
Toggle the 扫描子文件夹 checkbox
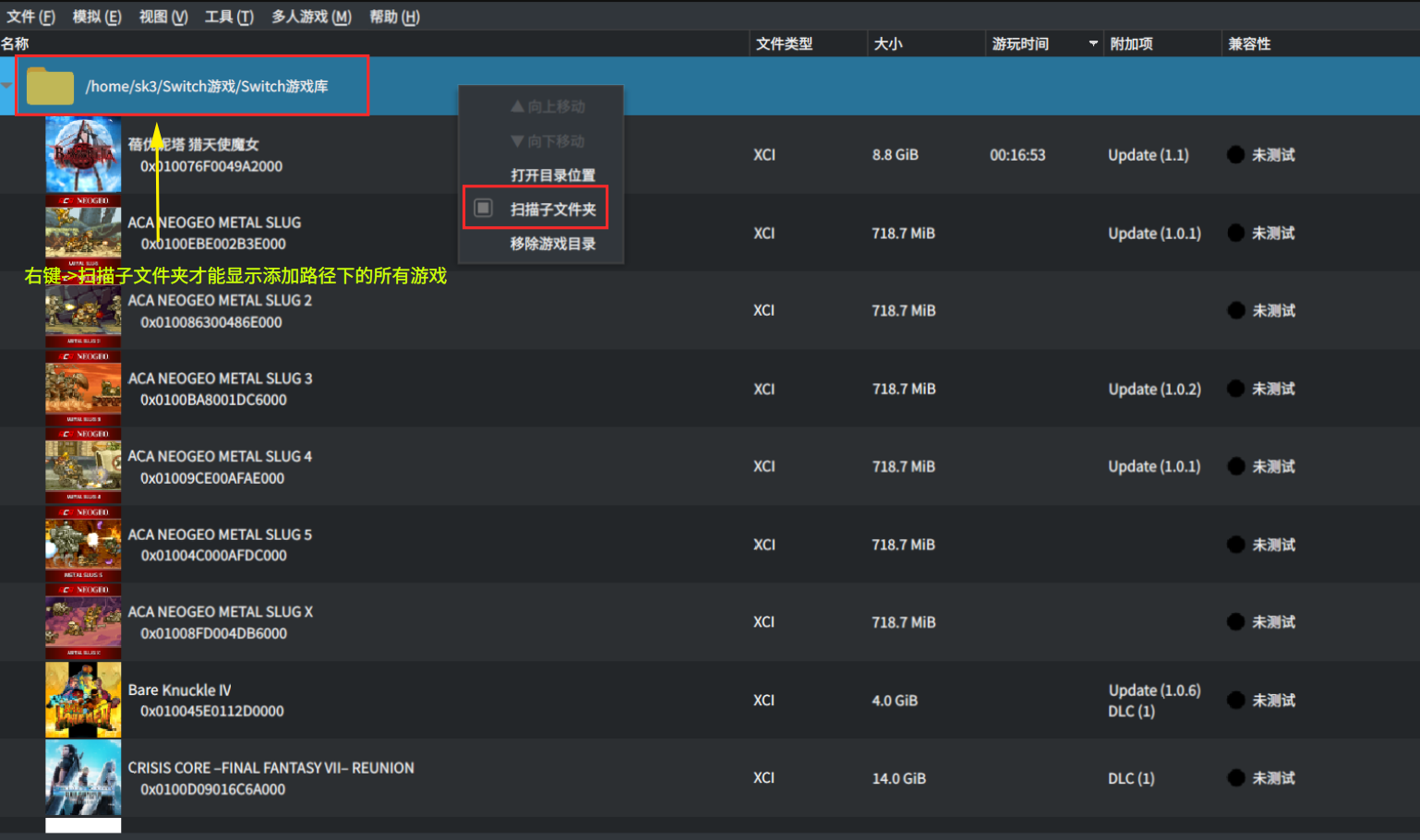tap(483, 209)
